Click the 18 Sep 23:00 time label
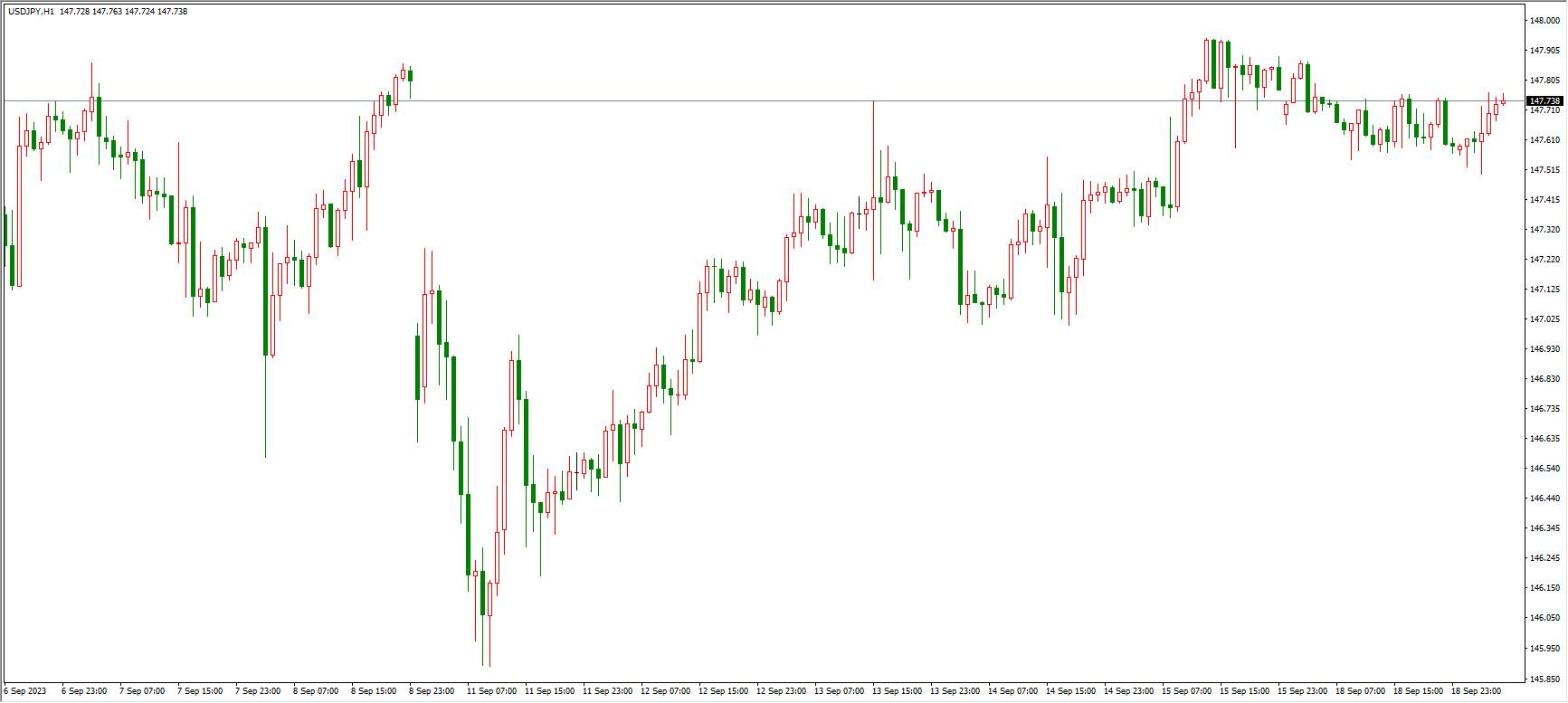This screenshot has width=1568, height=703. pos(1476,691)
